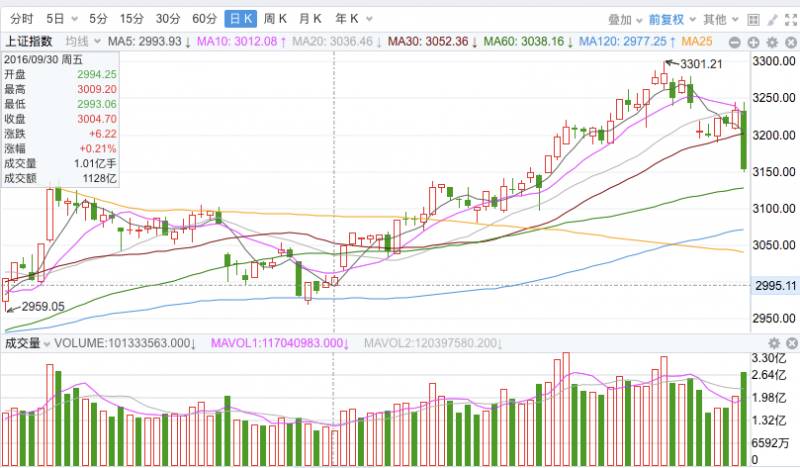The height and width of the screenshot is (468, 800).
Task: Click the MA20: 3036.46 label
Action: pyautogui.click(x=337, y=41)
